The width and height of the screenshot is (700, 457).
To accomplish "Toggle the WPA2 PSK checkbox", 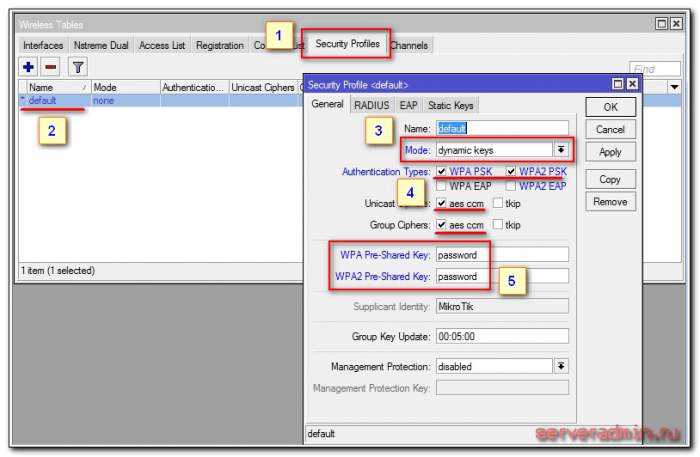I will coord(511,172).
